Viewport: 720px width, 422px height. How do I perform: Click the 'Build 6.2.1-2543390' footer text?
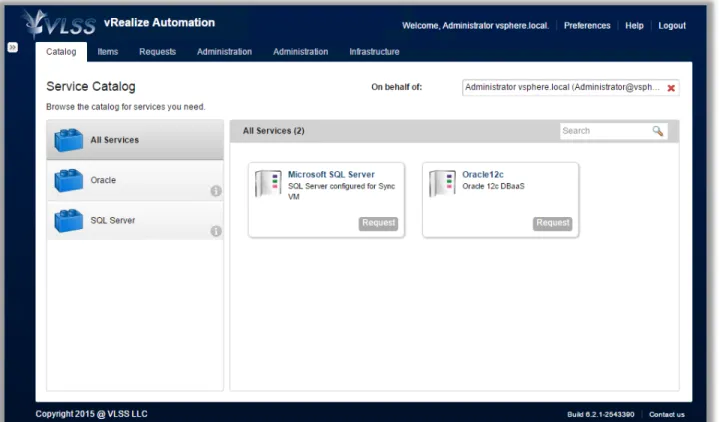[601, 414]
